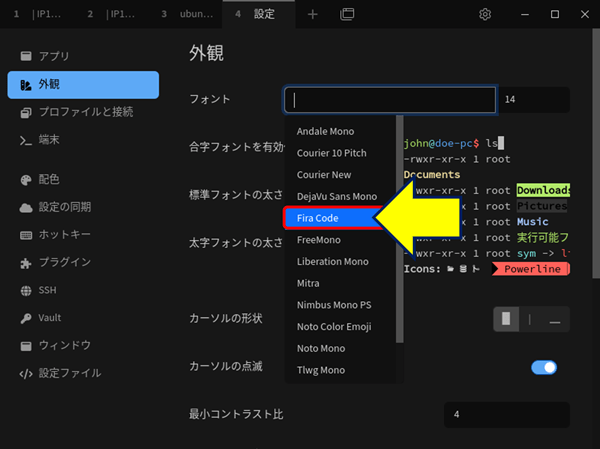Choose Courier 10 Pitch font

click(340, 153)
